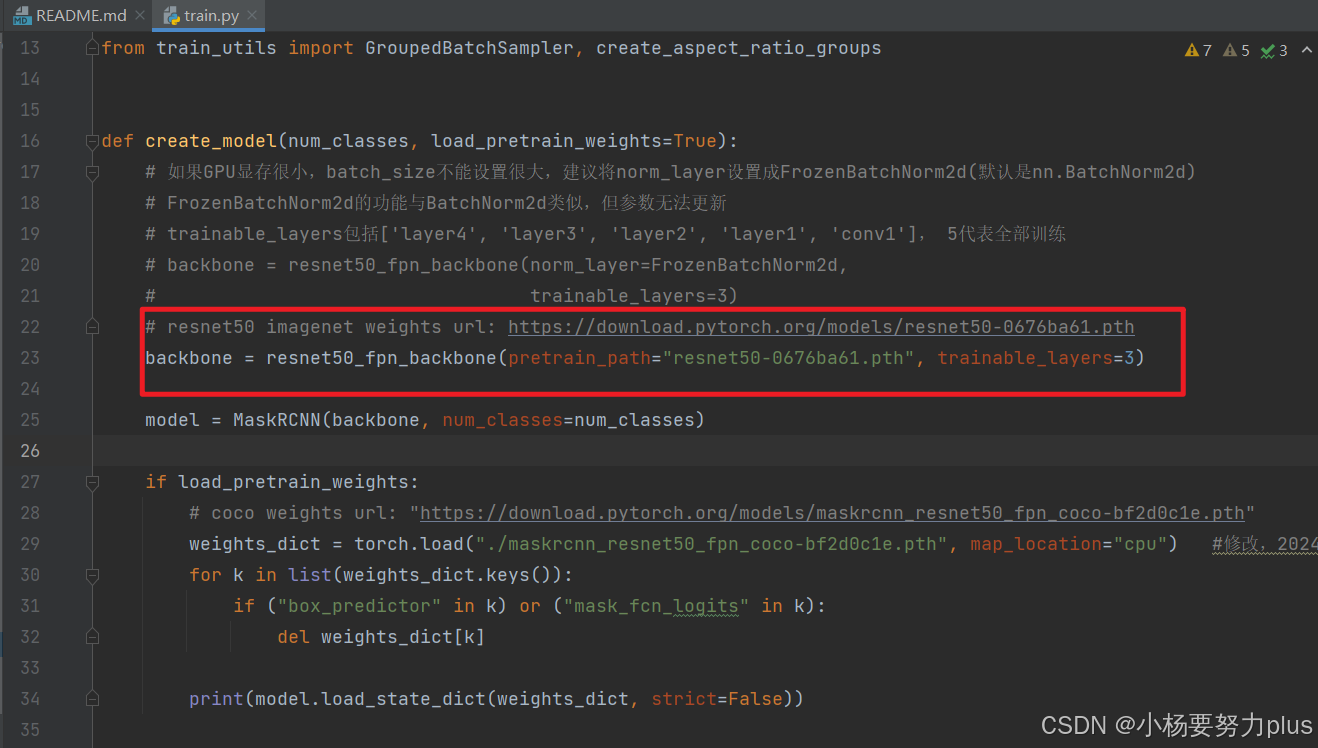This screenshot has width=1318, height=748.
Task: Collapse the for loop at line 30
Action: [x=91, y=574]
